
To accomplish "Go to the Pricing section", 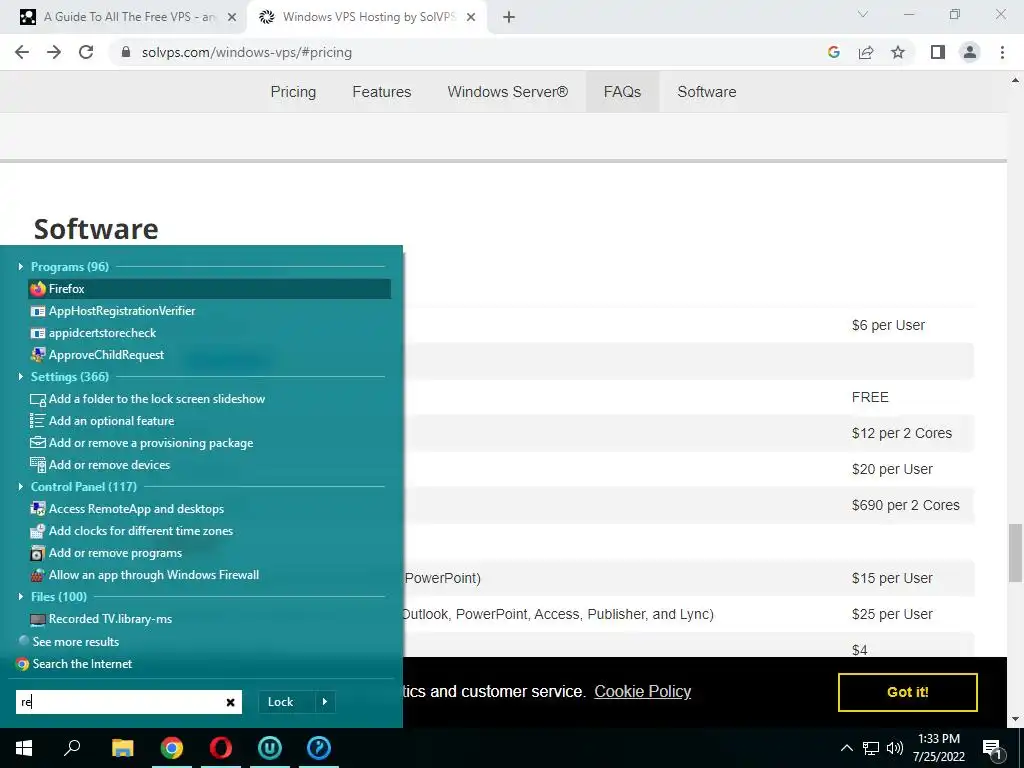I will (x=293, y=92).
